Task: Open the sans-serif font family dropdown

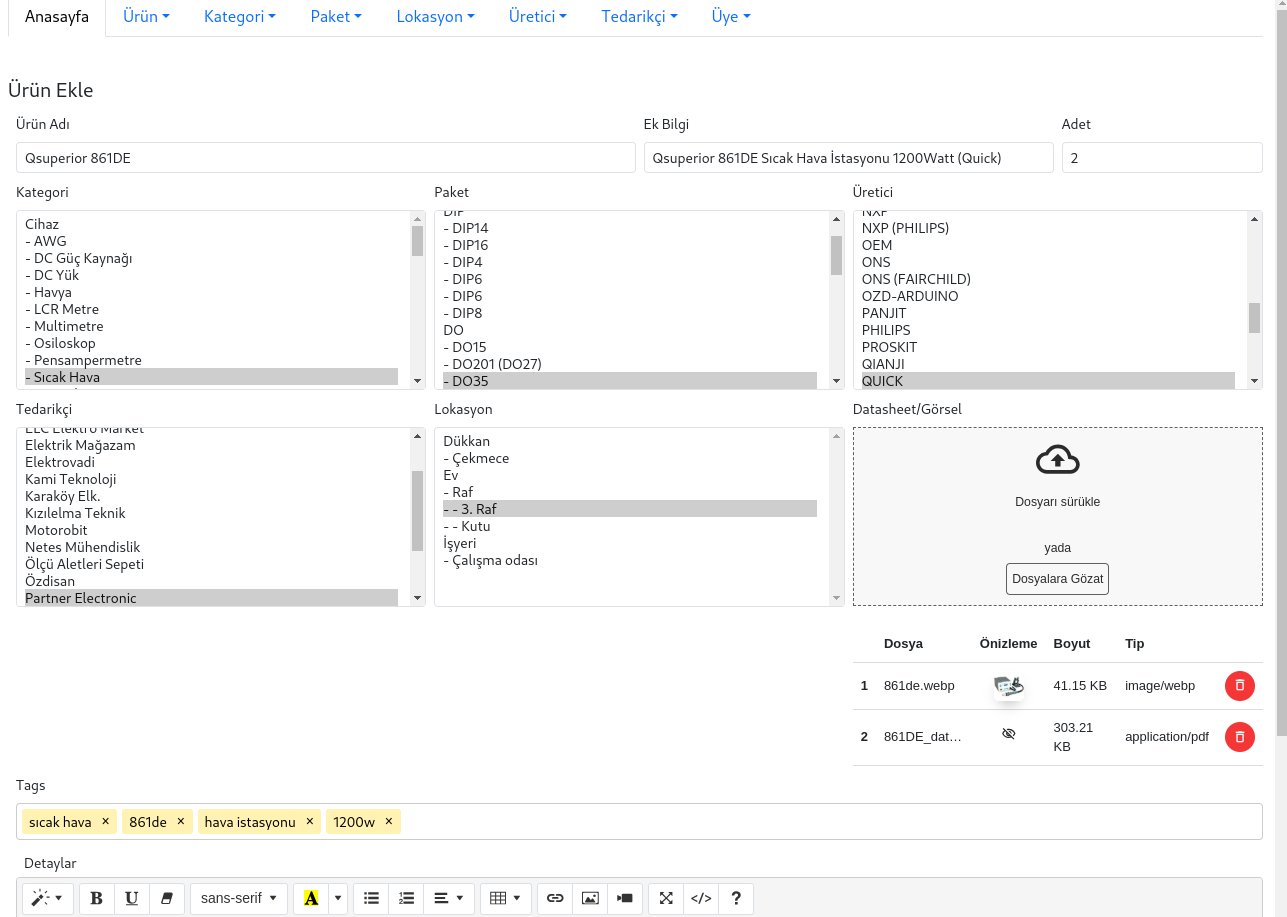Action: pyautogui.click(x=239, y=898)
